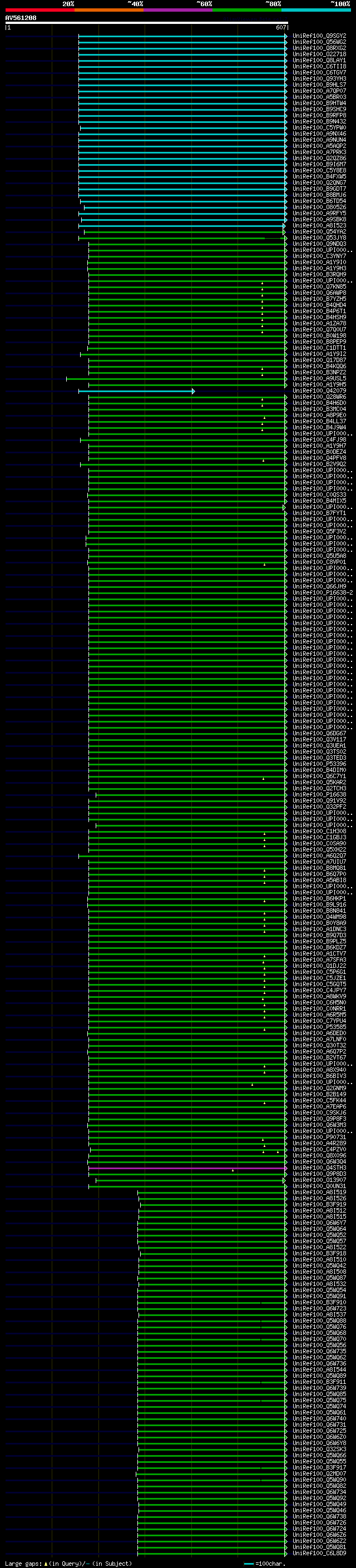This screenshot has width=356, height=1568.
Task: Click the UniRef100_Q4STH3 label
Action: [x=319, y=1168]
